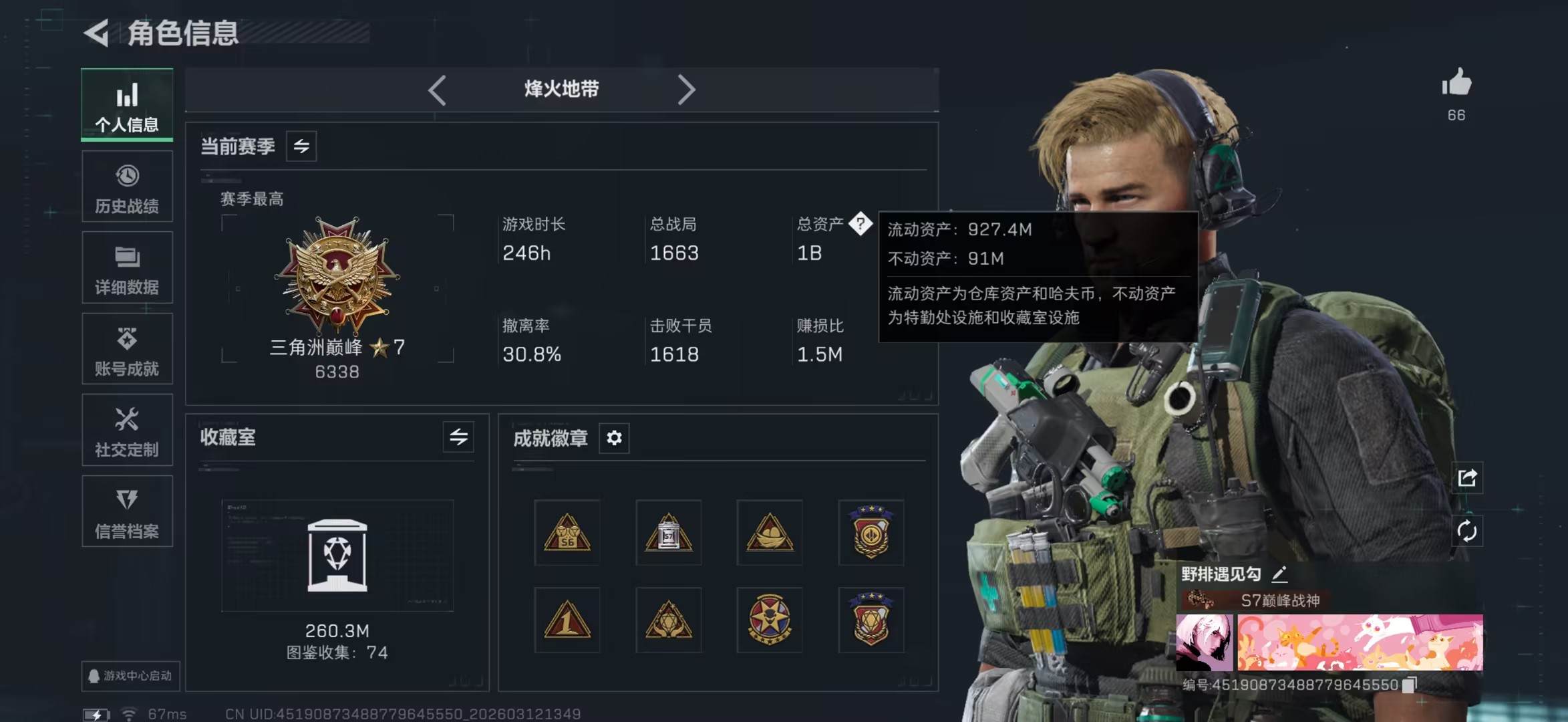The height and width of the screenshot is (722, 1568).
Task: Copy the player ID number icon
Action: (1409, 685)
